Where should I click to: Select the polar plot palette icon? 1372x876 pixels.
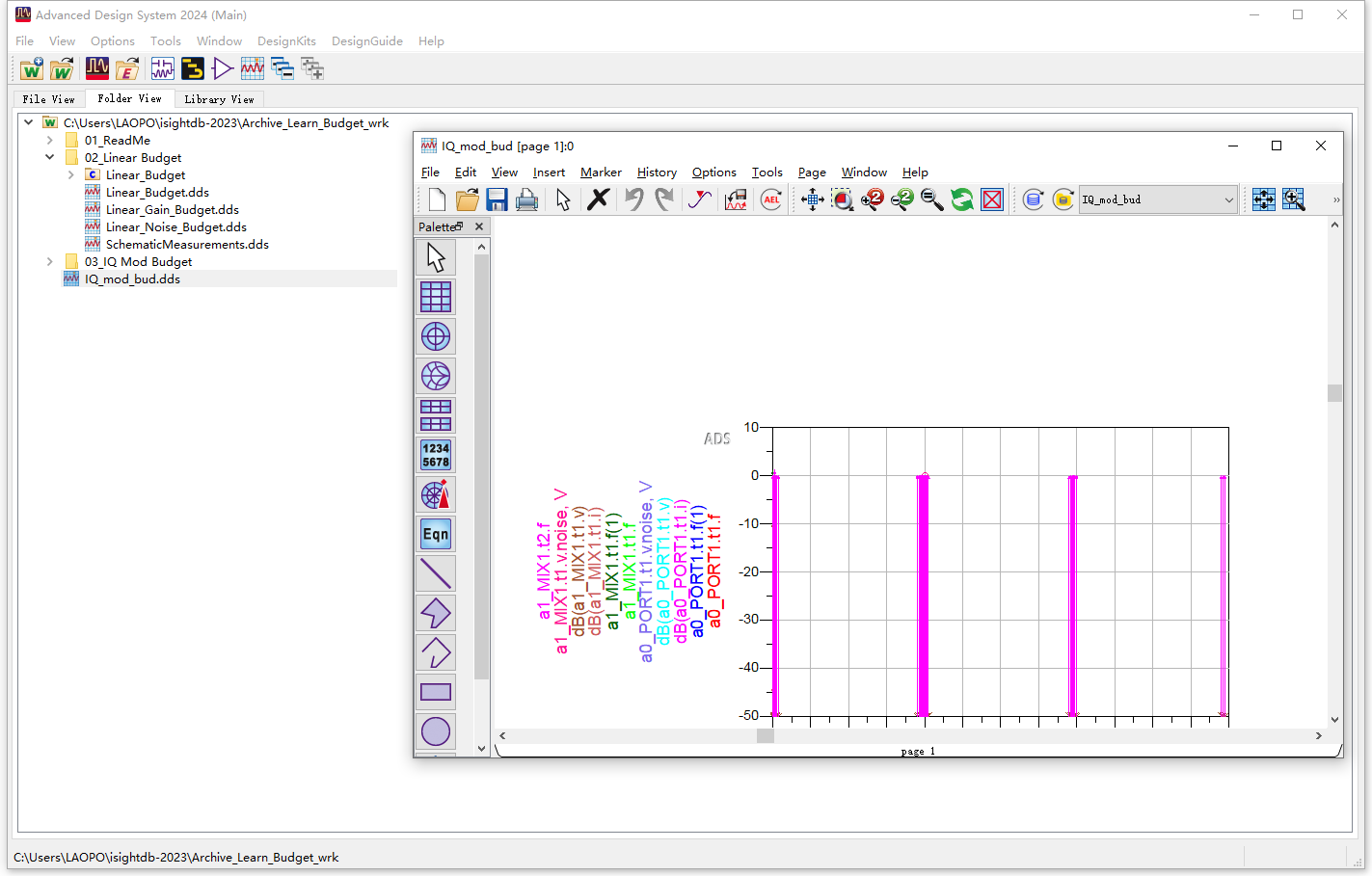pyautogui.click(x=436, y=336)
